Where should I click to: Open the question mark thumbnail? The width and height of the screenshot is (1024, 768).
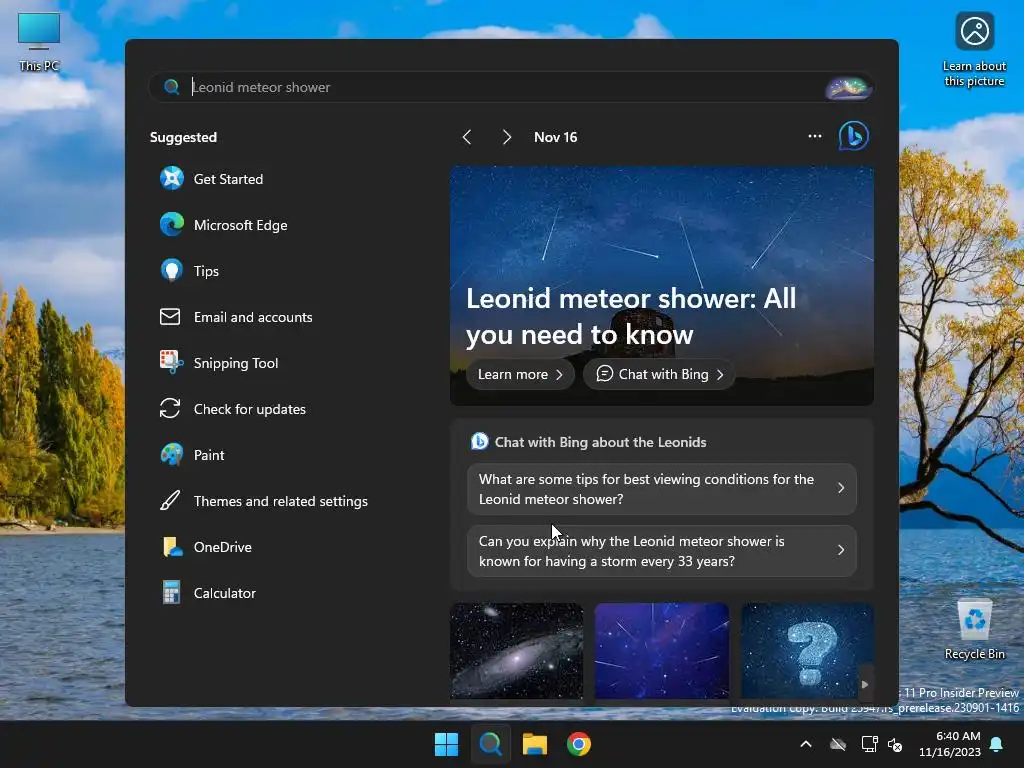pyautogui.click(x=807, y=651)
